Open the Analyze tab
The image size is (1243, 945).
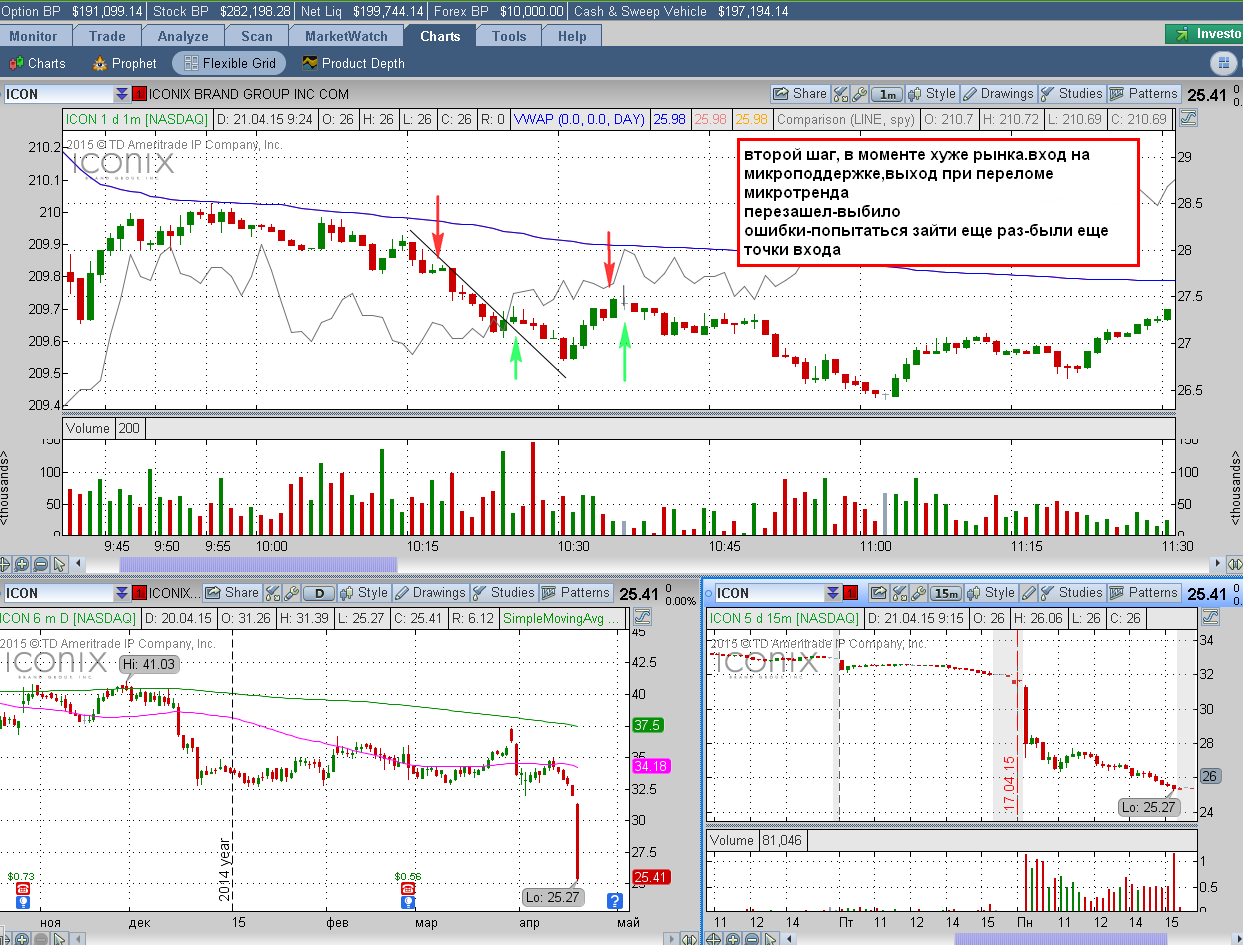pos(184,36)
